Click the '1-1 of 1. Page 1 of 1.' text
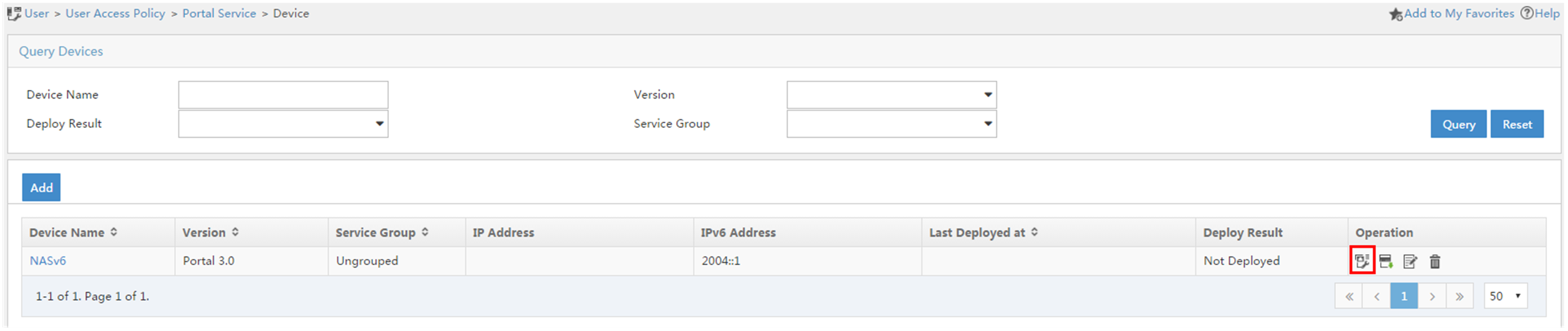Screen dimensions: 1568x331 click(93, 297)
